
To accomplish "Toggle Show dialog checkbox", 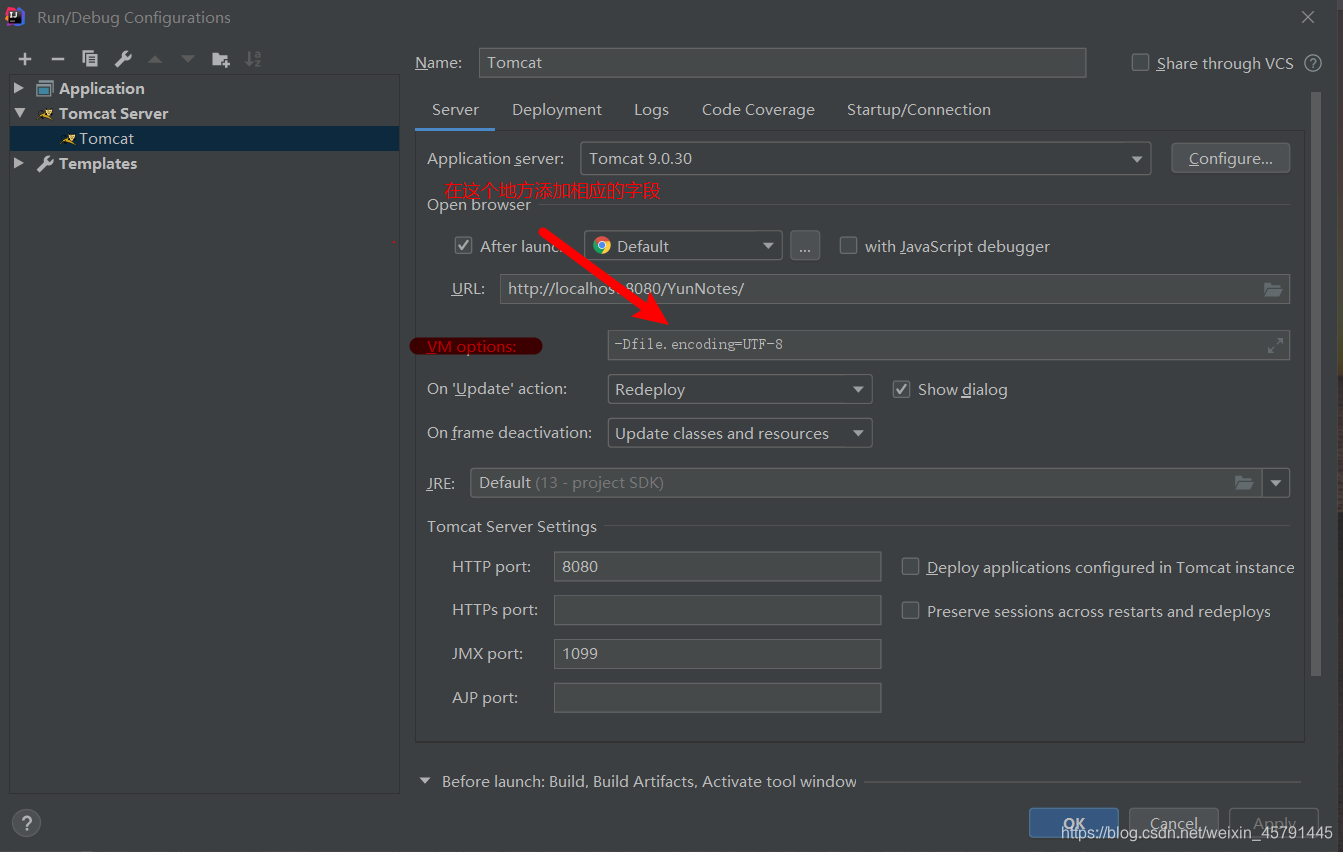I will pos(901,388).
